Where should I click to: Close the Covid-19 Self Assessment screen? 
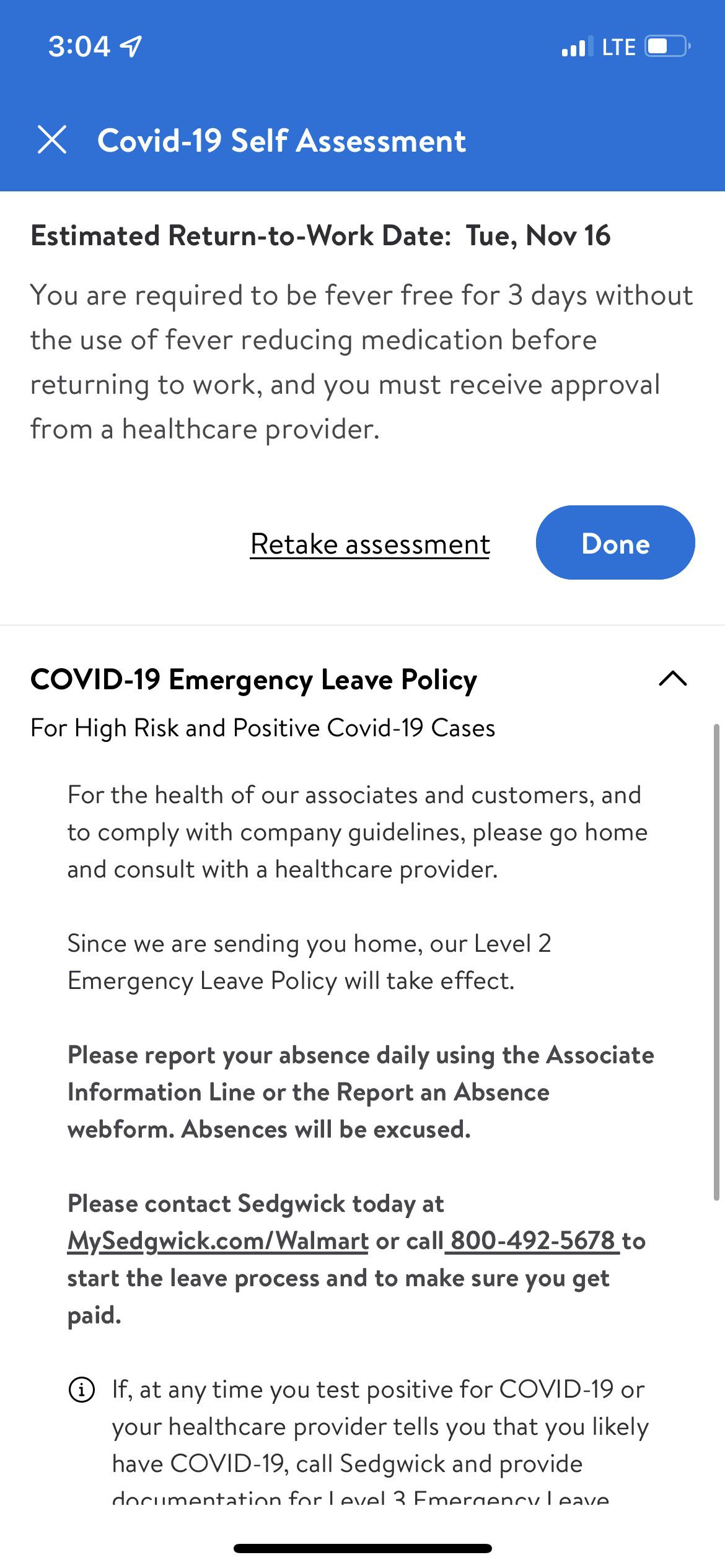coord(54,141)
